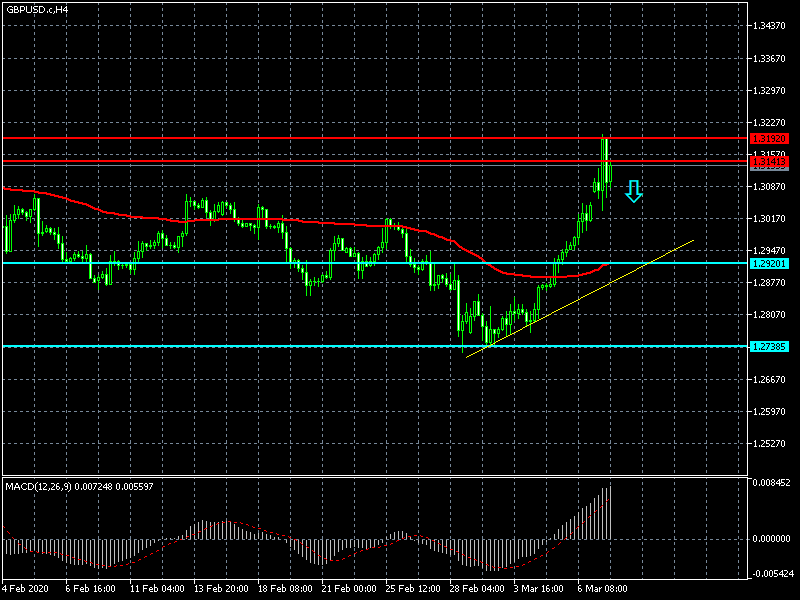
Task: Click the GBPUSD.c,H4 chart title
Action: tap(38, 9)
